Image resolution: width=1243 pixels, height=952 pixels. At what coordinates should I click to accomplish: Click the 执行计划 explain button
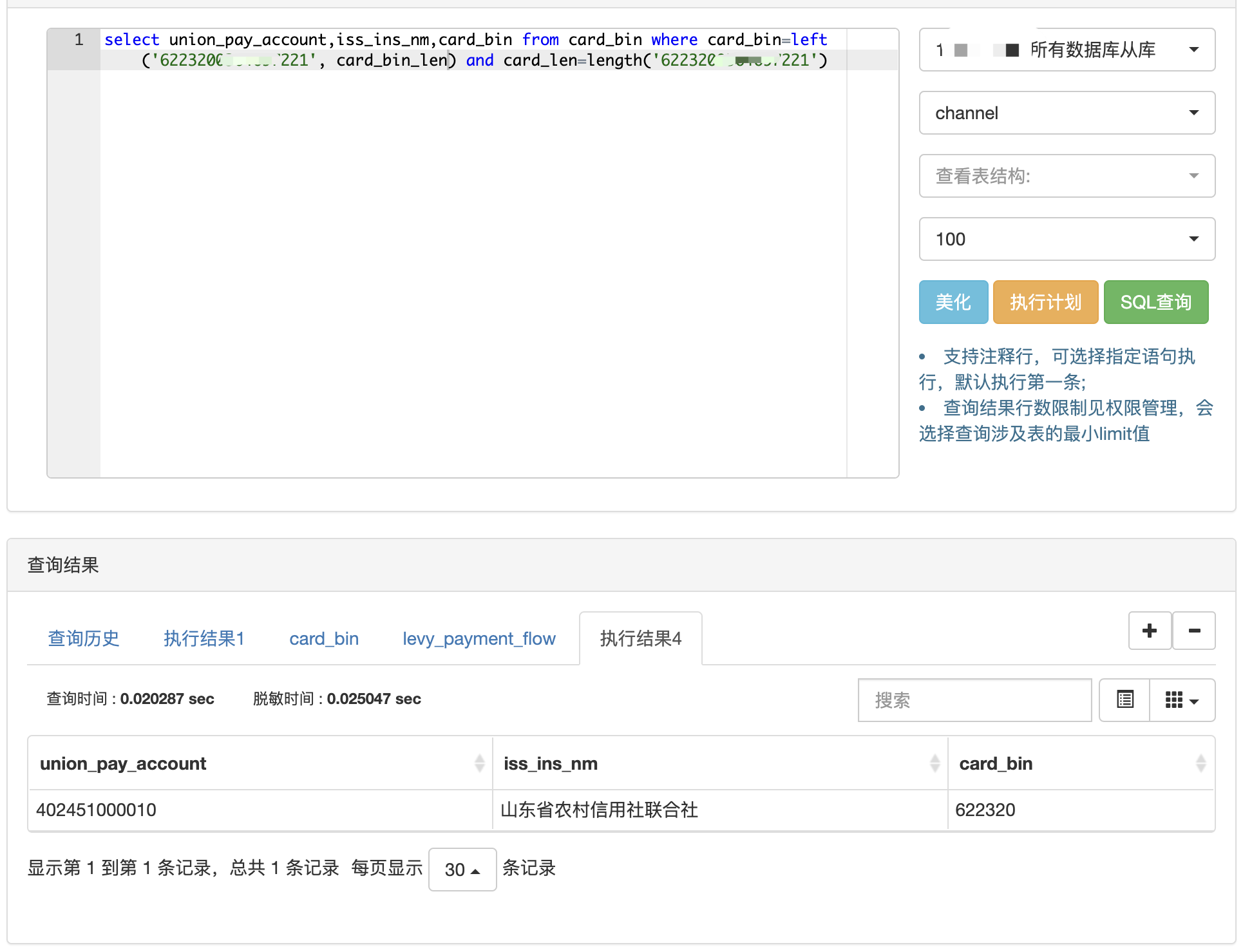[1045, 302]
